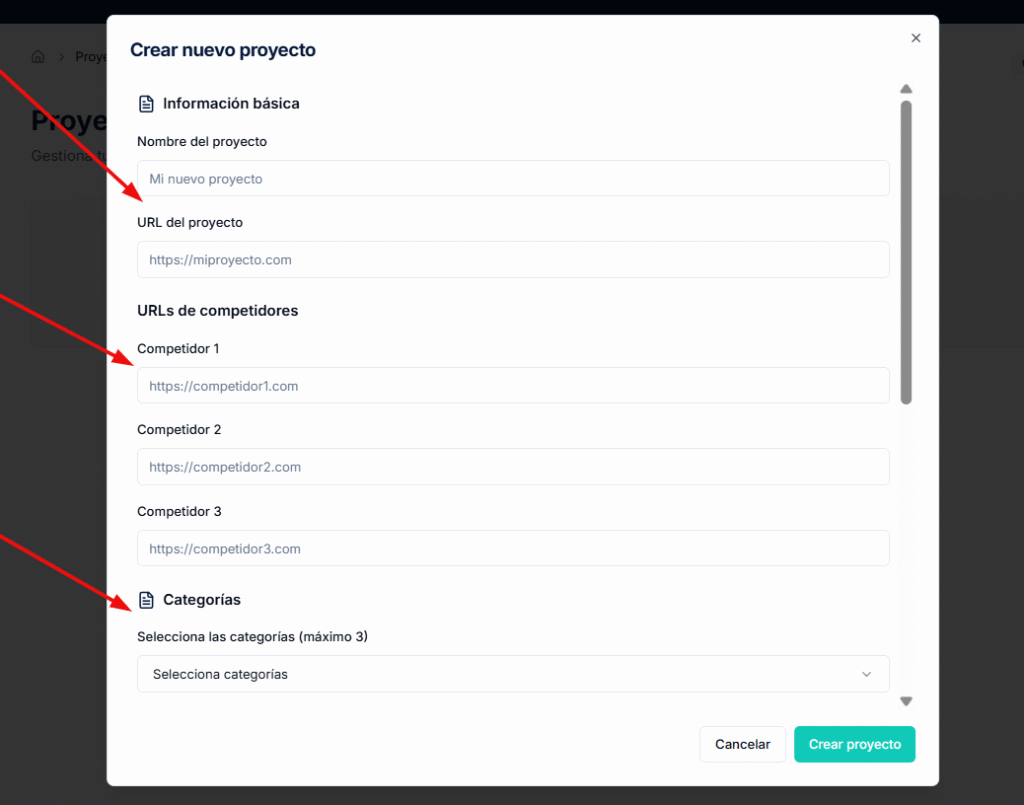Select the Competidor 2 URL input
This screenshot has height=805, width=1024.
513,467
